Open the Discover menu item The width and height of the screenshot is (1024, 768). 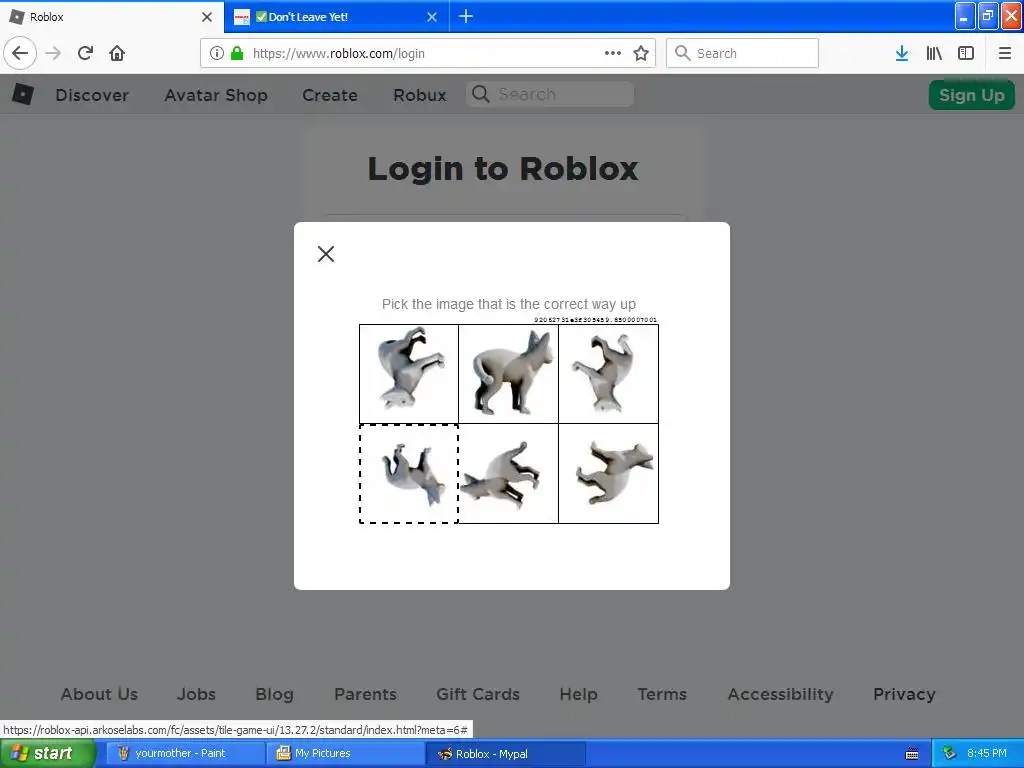click(92, 95)
